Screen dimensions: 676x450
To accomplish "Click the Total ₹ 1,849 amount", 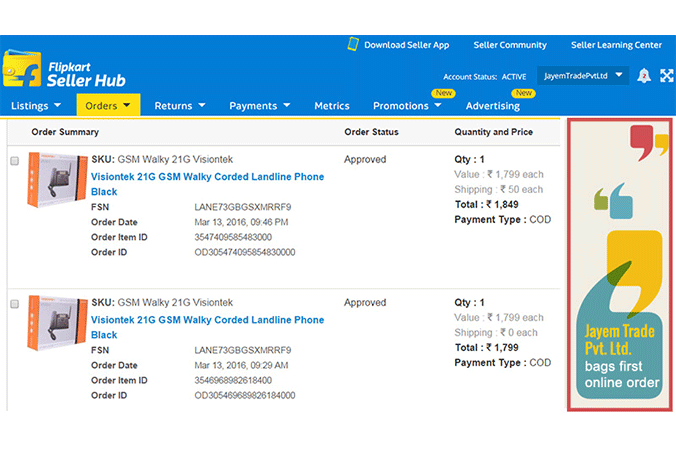I will [x=486, y=204].
